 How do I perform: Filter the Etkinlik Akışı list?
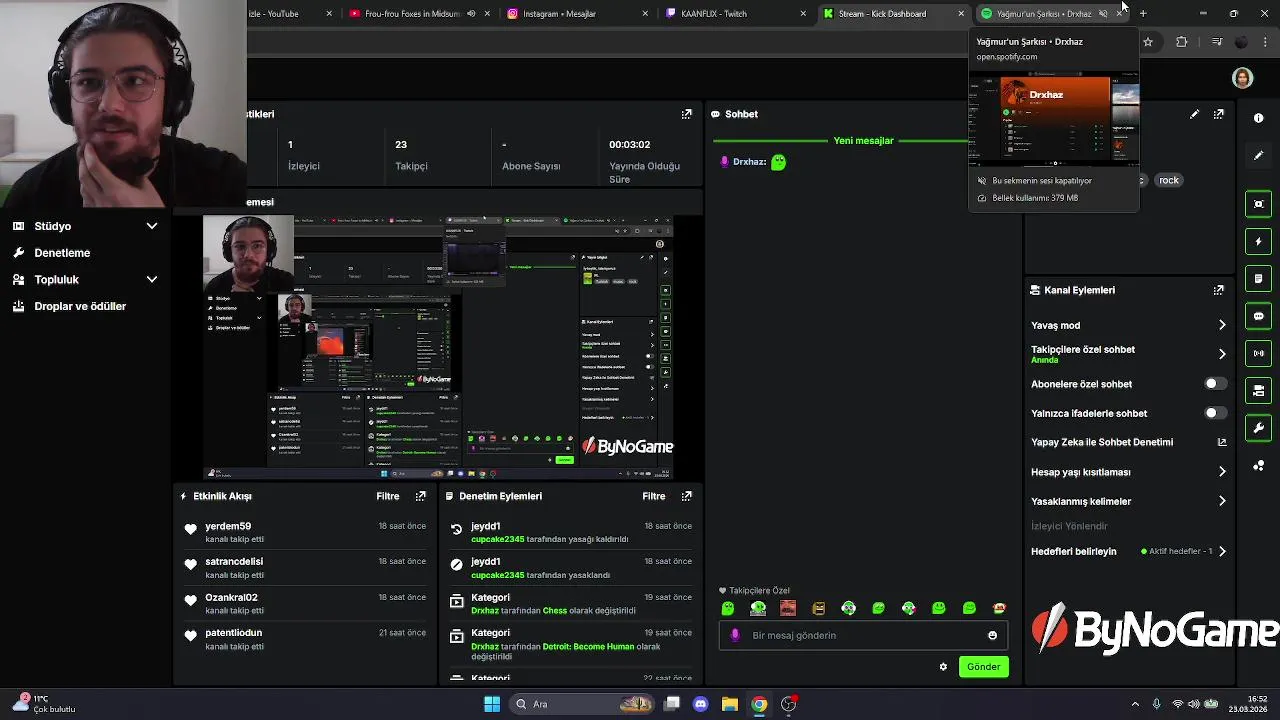(388, 496)
